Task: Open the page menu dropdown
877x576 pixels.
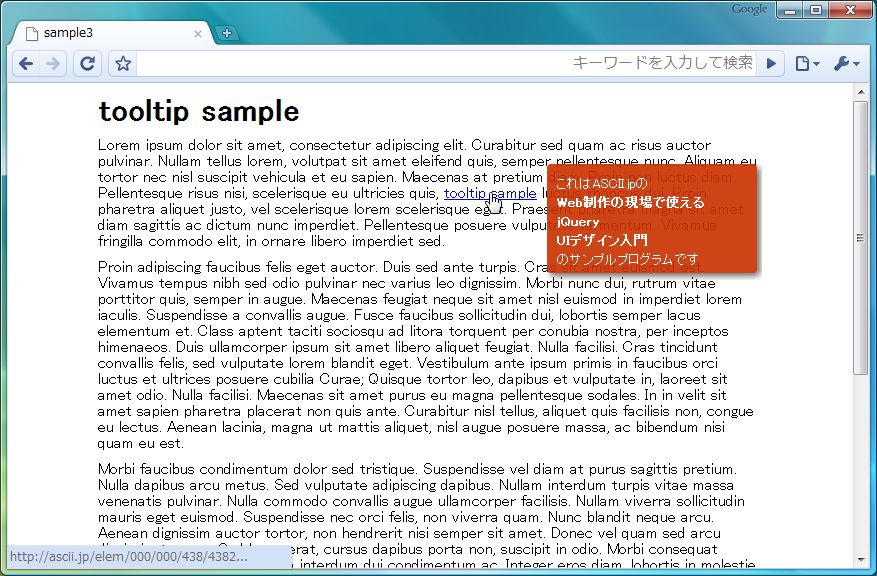Action: tap(807, 64)
